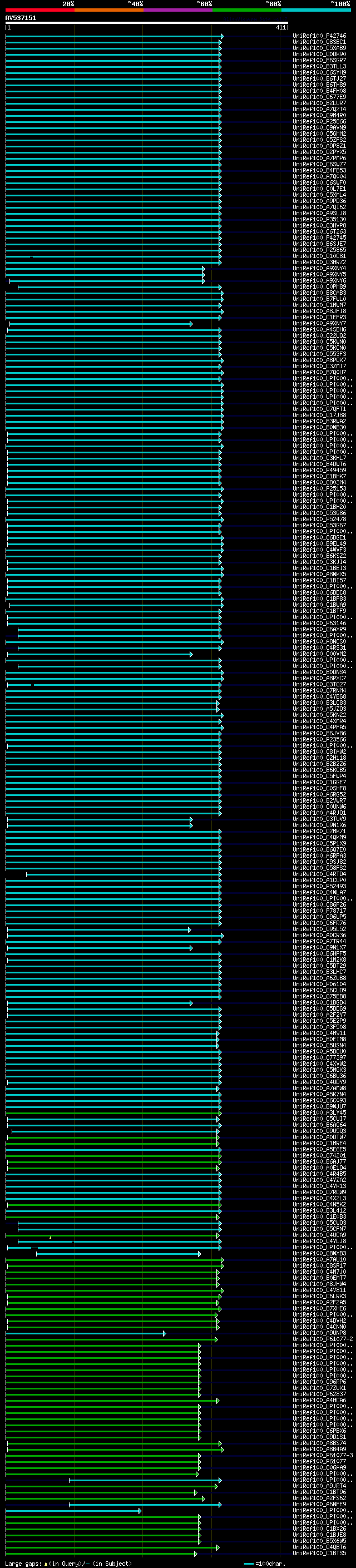Click the query end position 411

[280, 28]
